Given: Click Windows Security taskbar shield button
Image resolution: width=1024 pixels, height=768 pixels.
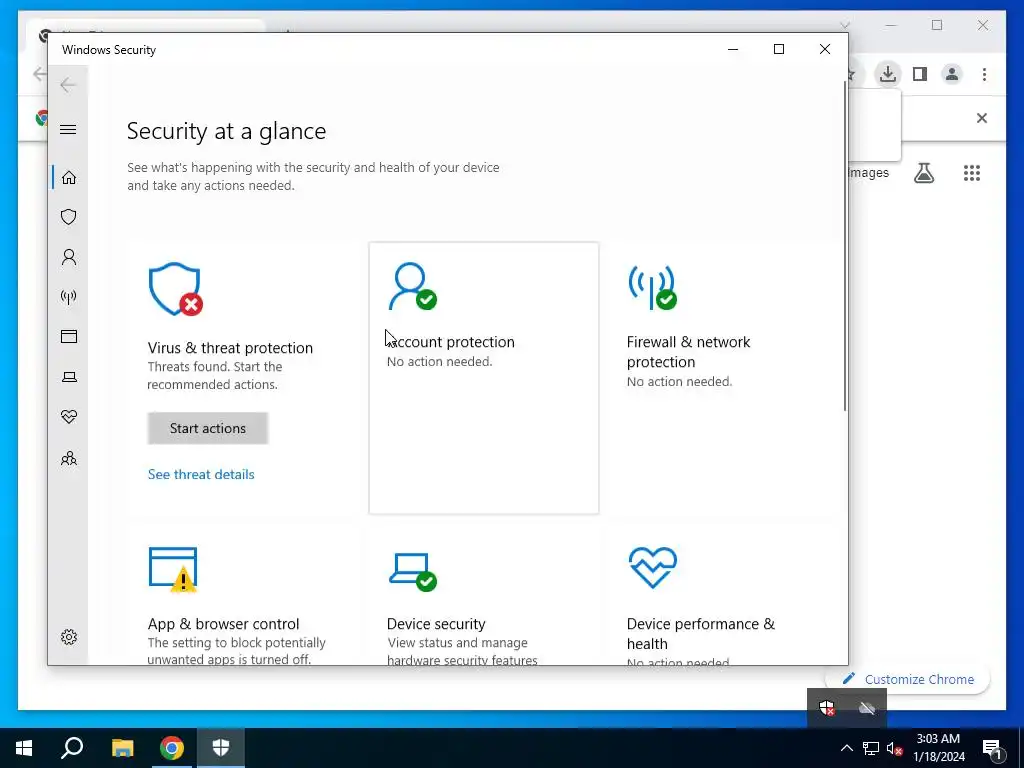Looking at the screenshot, I should point(221,748).
